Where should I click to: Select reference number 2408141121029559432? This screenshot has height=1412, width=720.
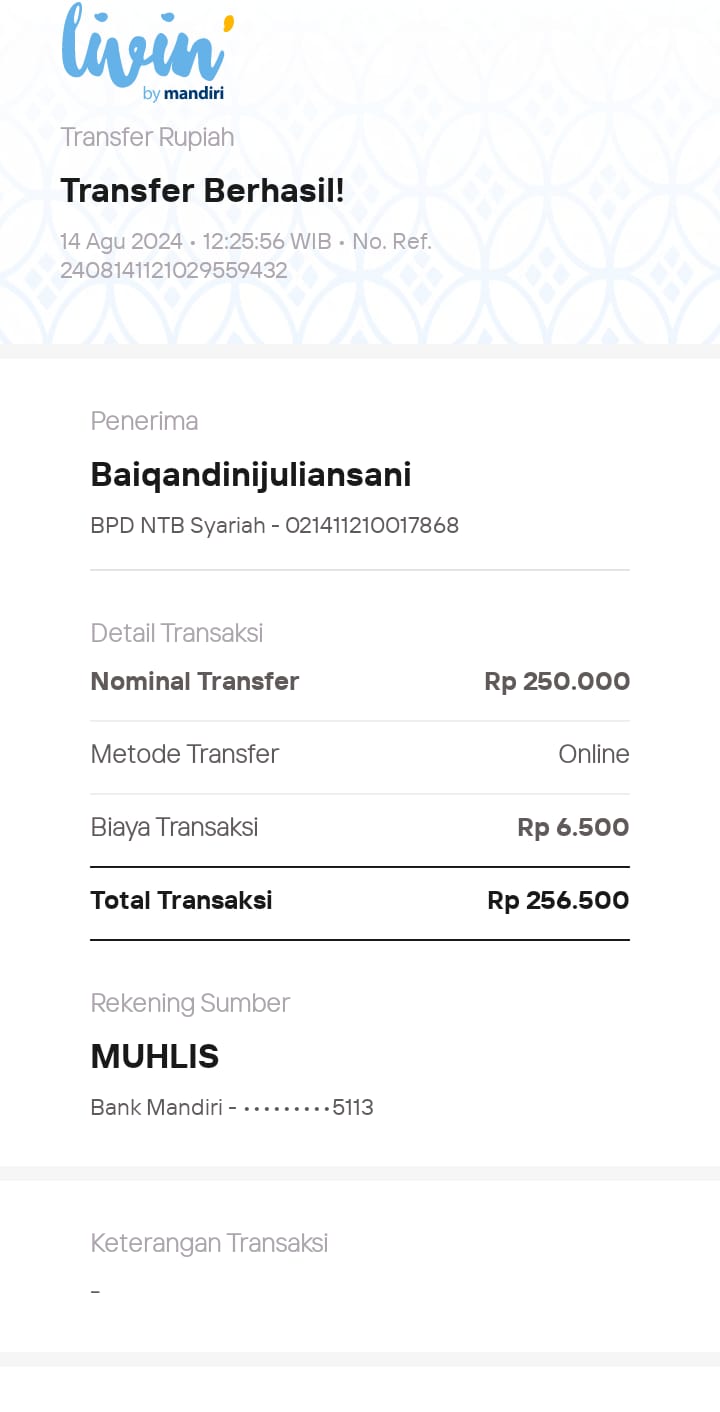point(174,270)
